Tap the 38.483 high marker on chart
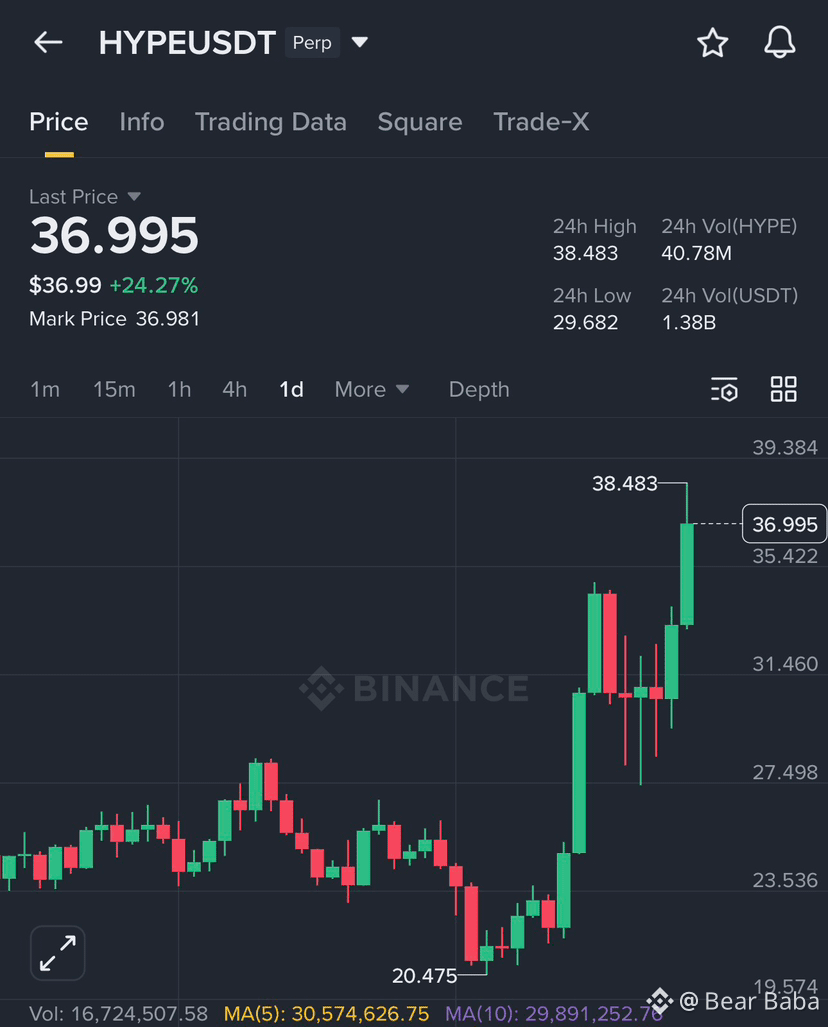828x1027 pixels. (x=624, y=483)
